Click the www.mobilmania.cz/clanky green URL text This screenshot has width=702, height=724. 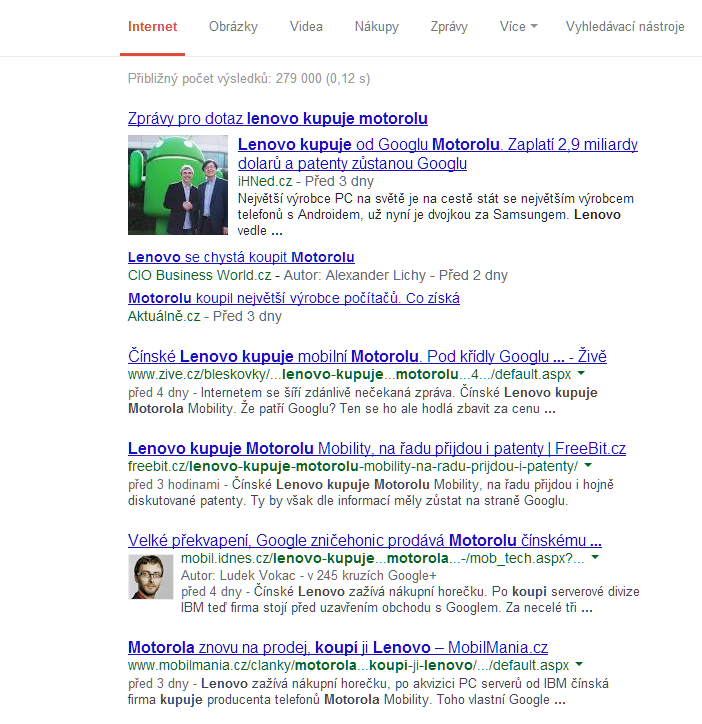point(348,665)
